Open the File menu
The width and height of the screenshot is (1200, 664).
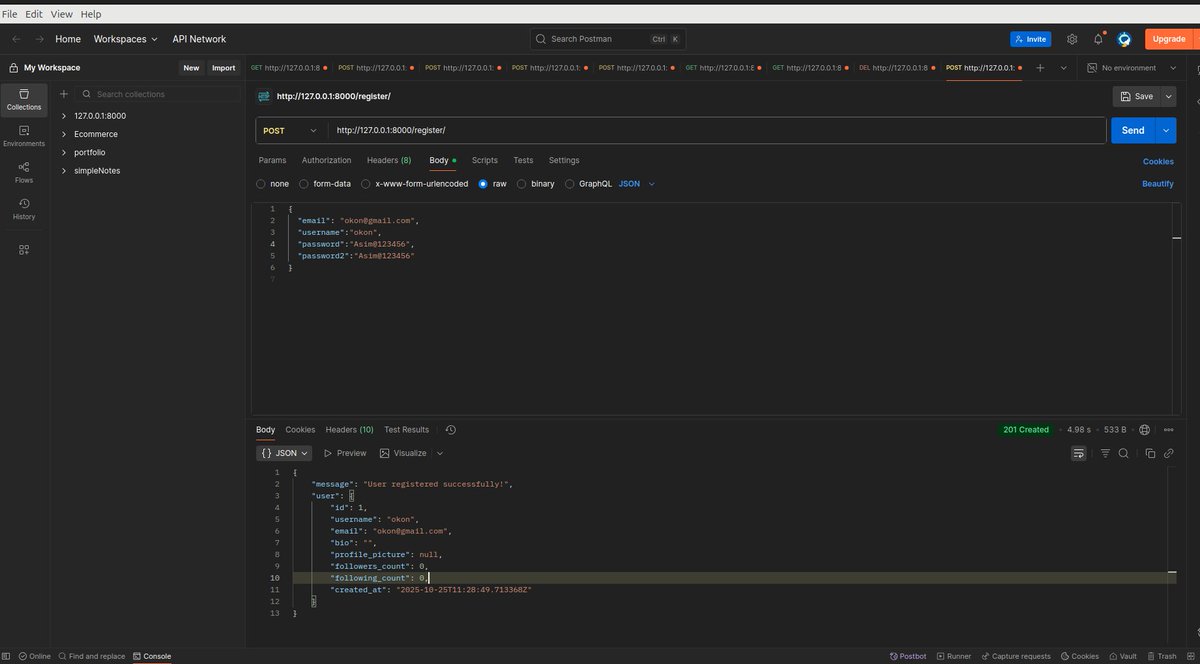pos(10,14)
